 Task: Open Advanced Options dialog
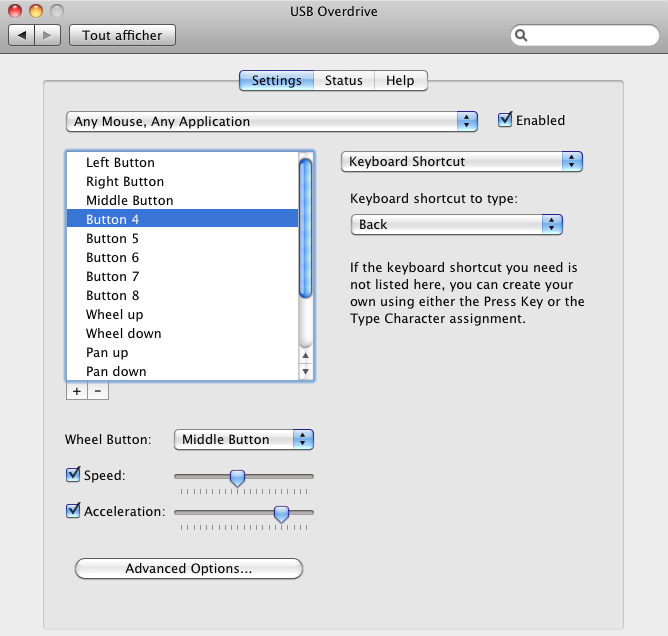(189, 569)
